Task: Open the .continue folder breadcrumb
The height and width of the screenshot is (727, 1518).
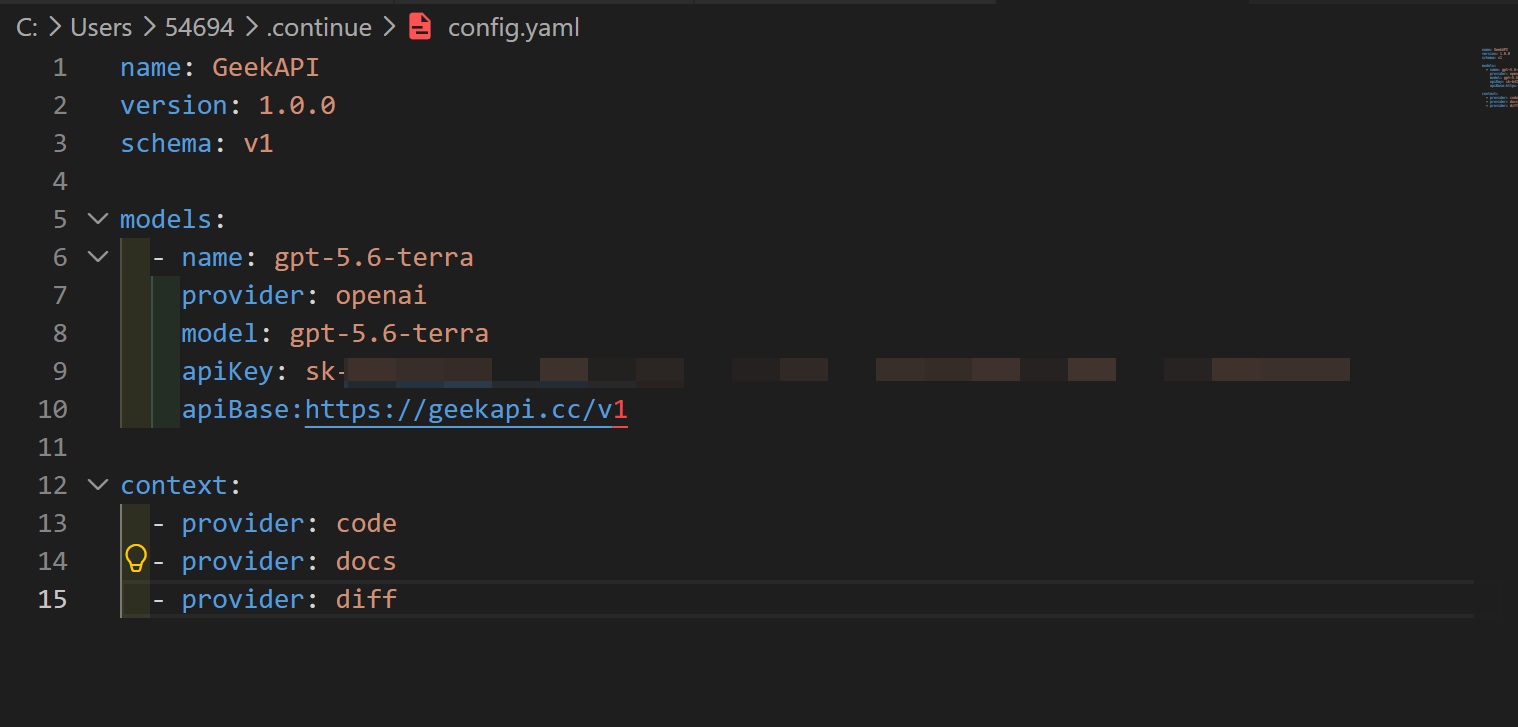Action: click(319, 27)
